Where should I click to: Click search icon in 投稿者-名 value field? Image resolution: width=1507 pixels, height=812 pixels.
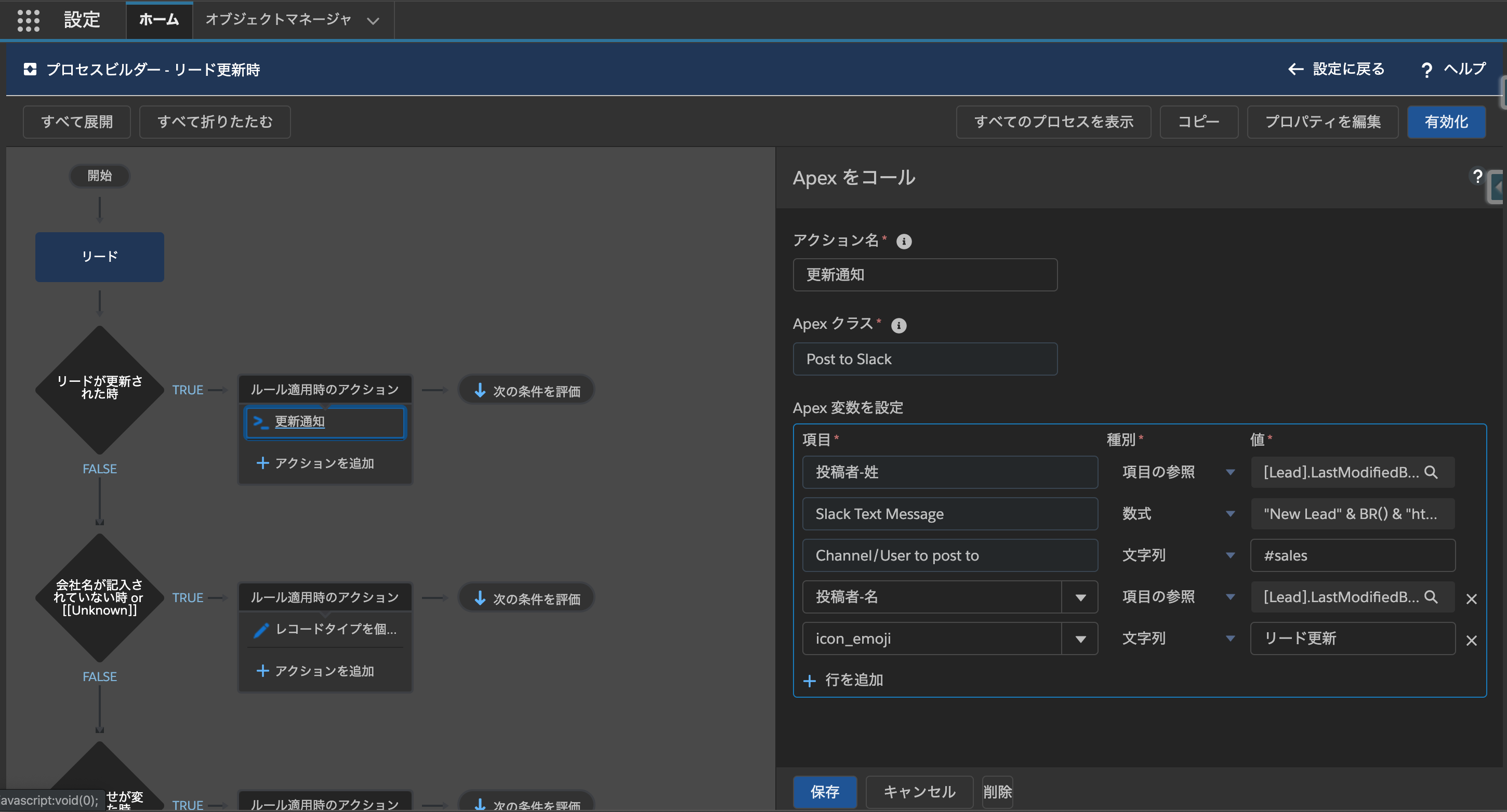pos(1431,597)
